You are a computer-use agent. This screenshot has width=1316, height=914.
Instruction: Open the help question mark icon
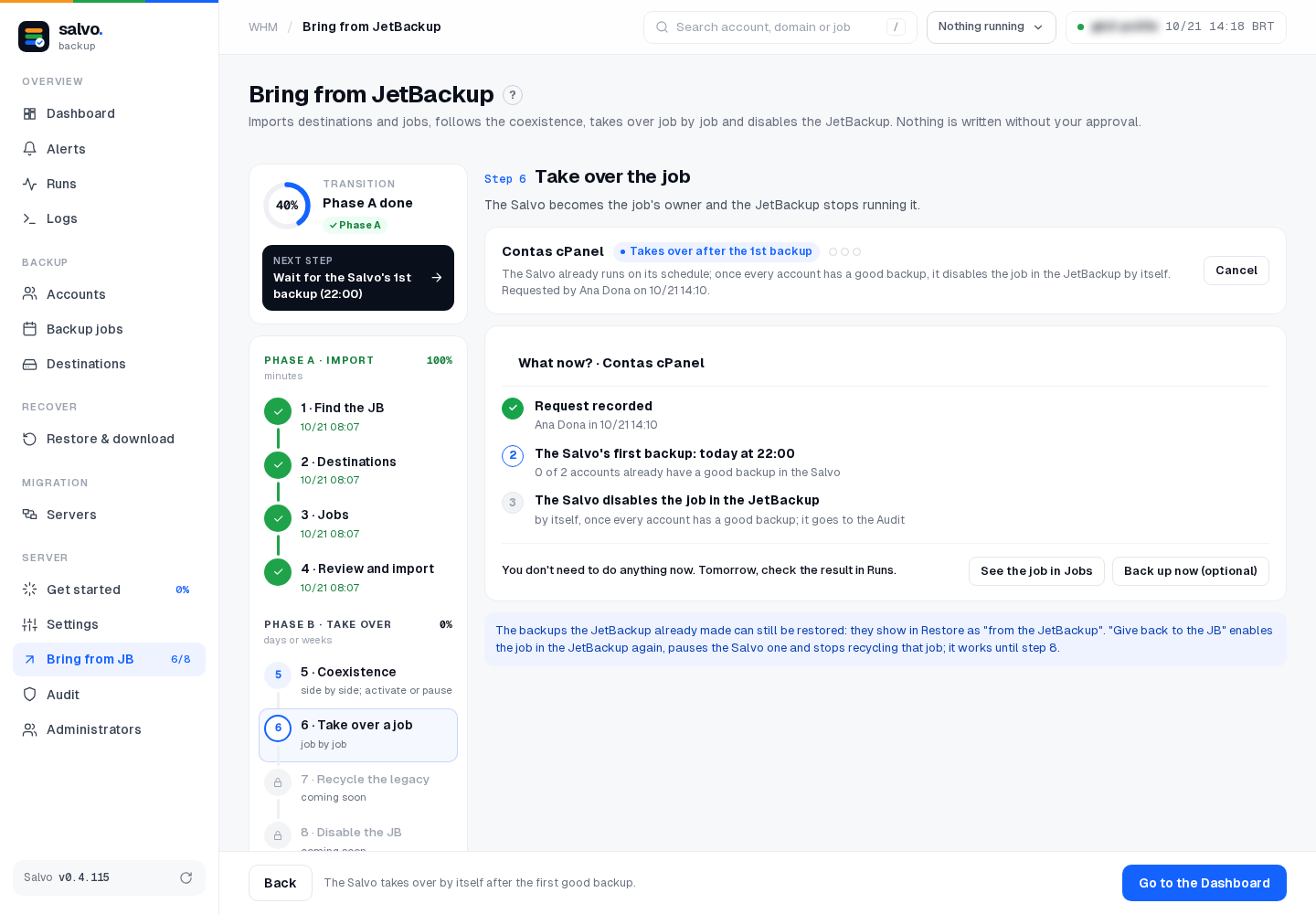pyautogui.click(x=513, y=95)
